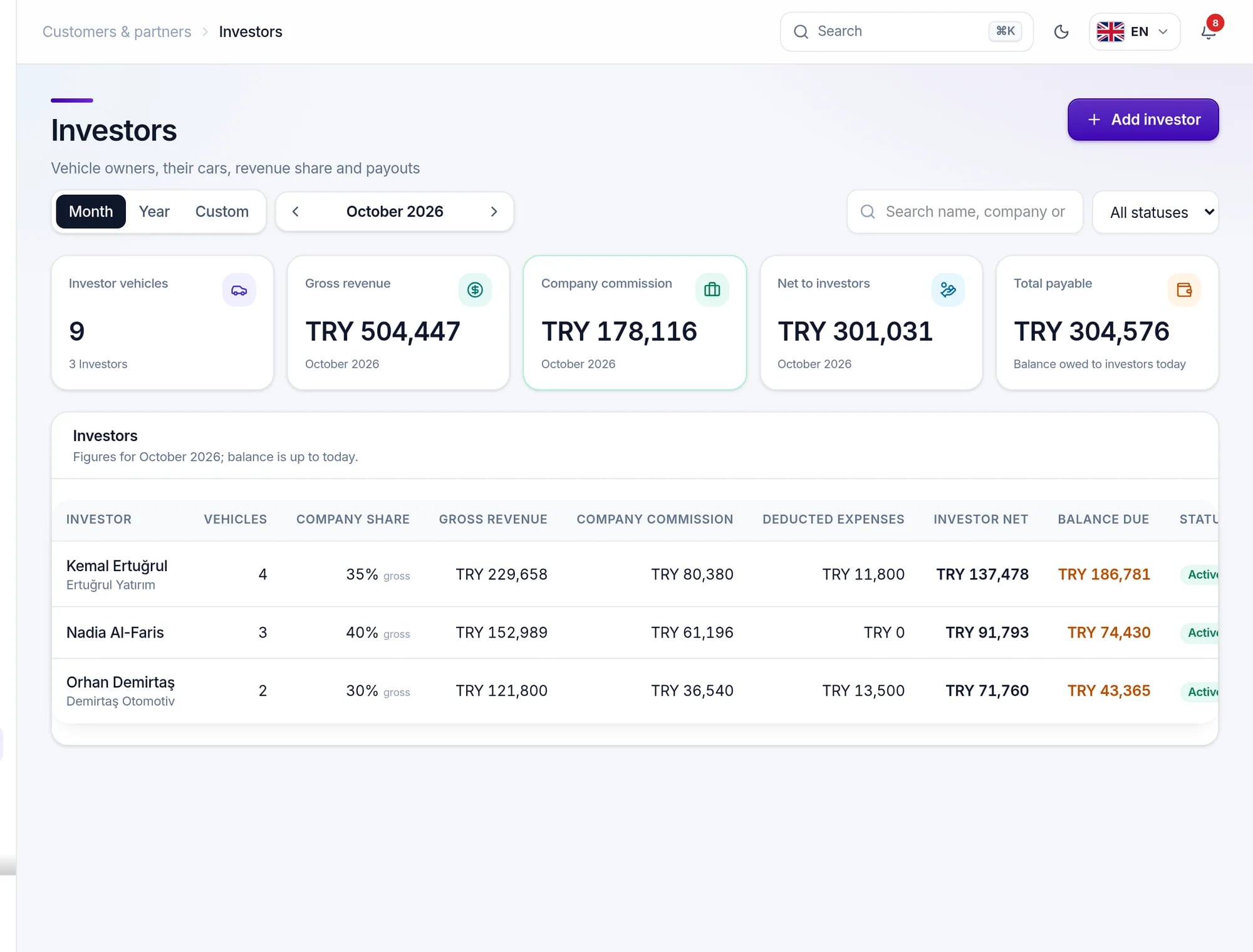Click the Company commission briefcase icon
1253x952 pixels.
click(x=712, y=290)
